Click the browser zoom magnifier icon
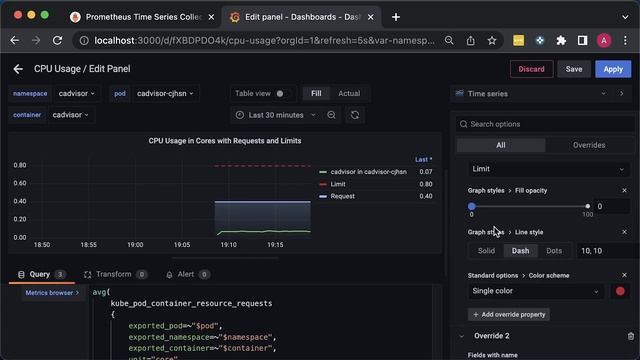 (x=449, y=40)
